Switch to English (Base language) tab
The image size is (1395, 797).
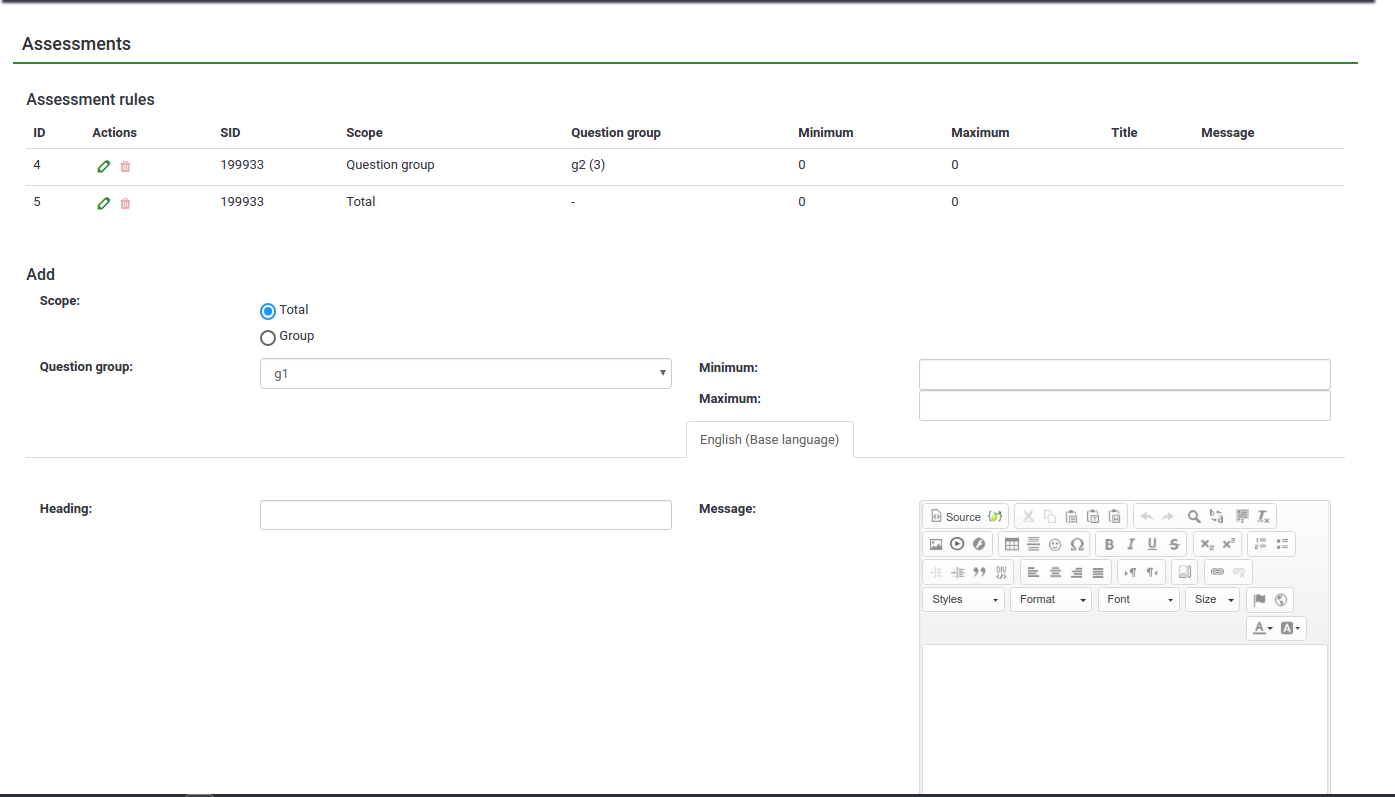[x=769, y=440]
